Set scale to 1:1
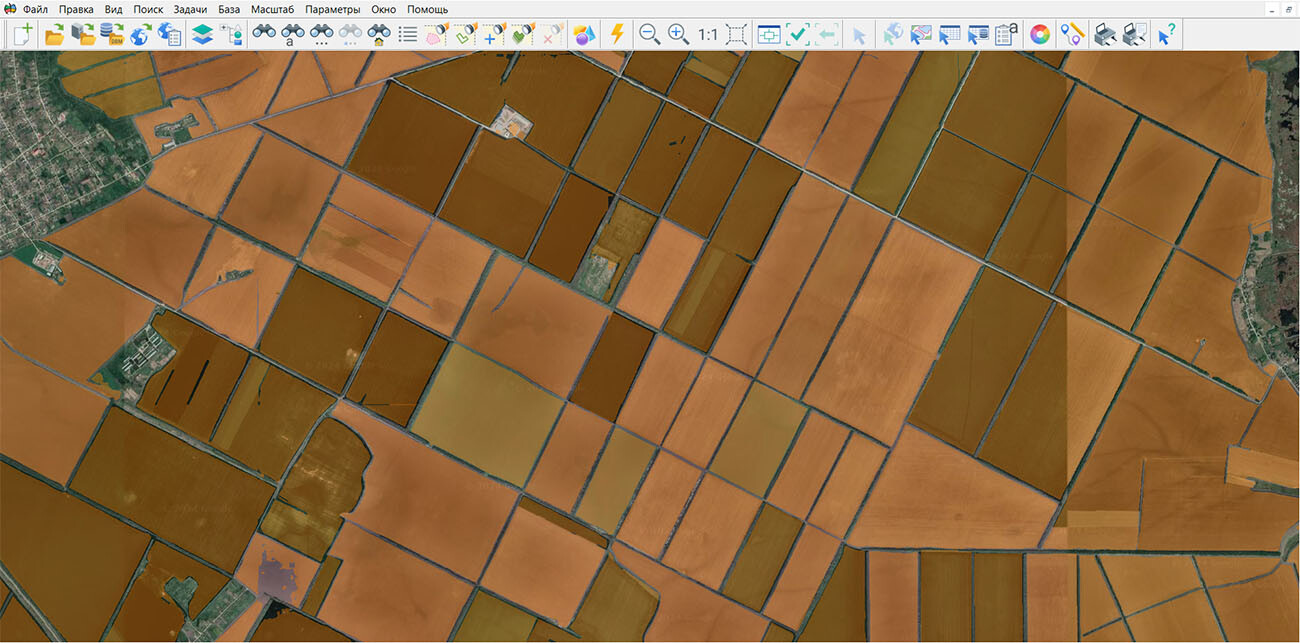1300x643 pixels. (708, 34)
